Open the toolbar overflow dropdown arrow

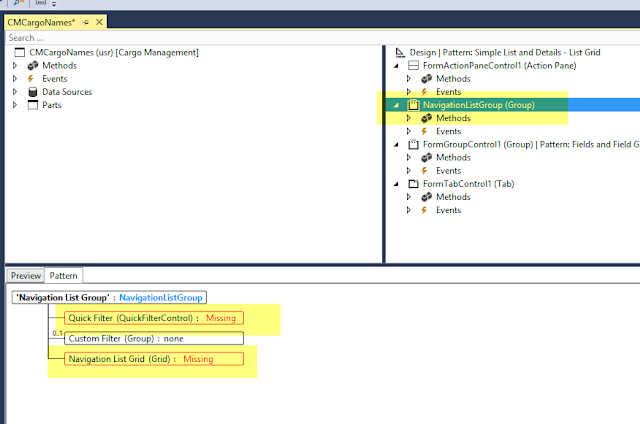[x=54, y=4]
